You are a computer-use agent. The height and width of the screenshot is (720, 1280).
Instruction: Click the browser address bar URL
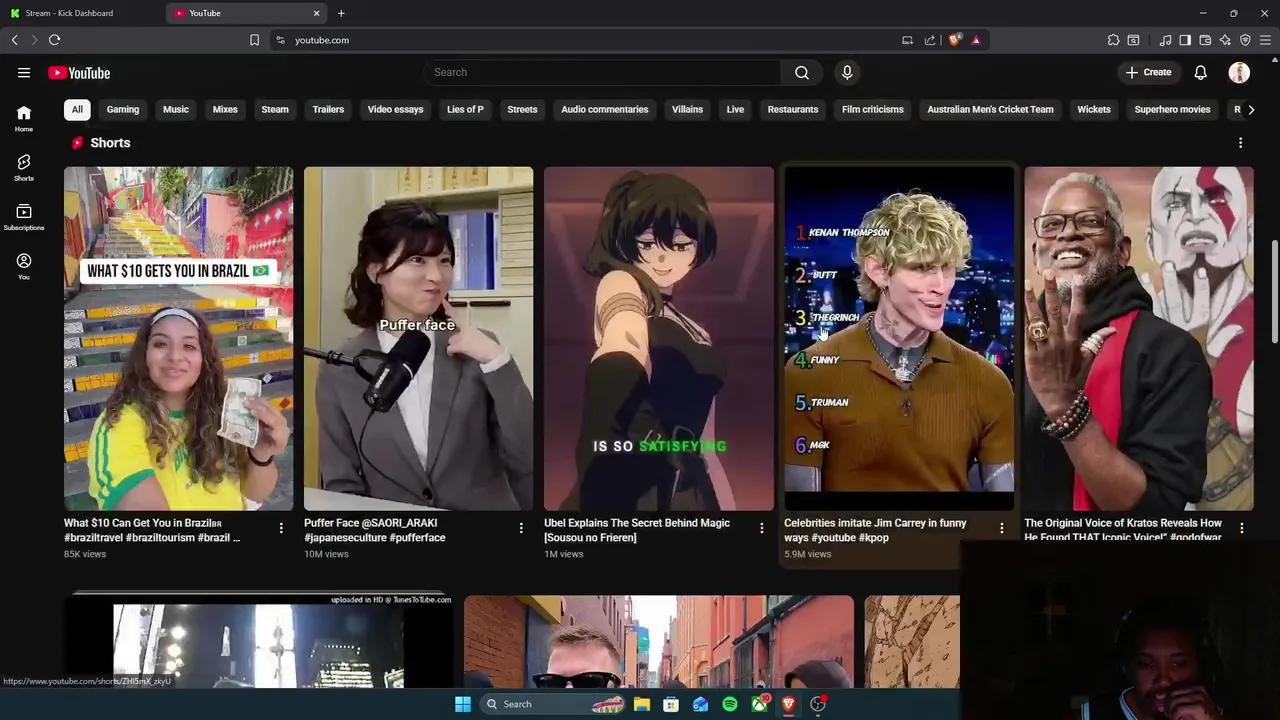[x=321, y=40]
